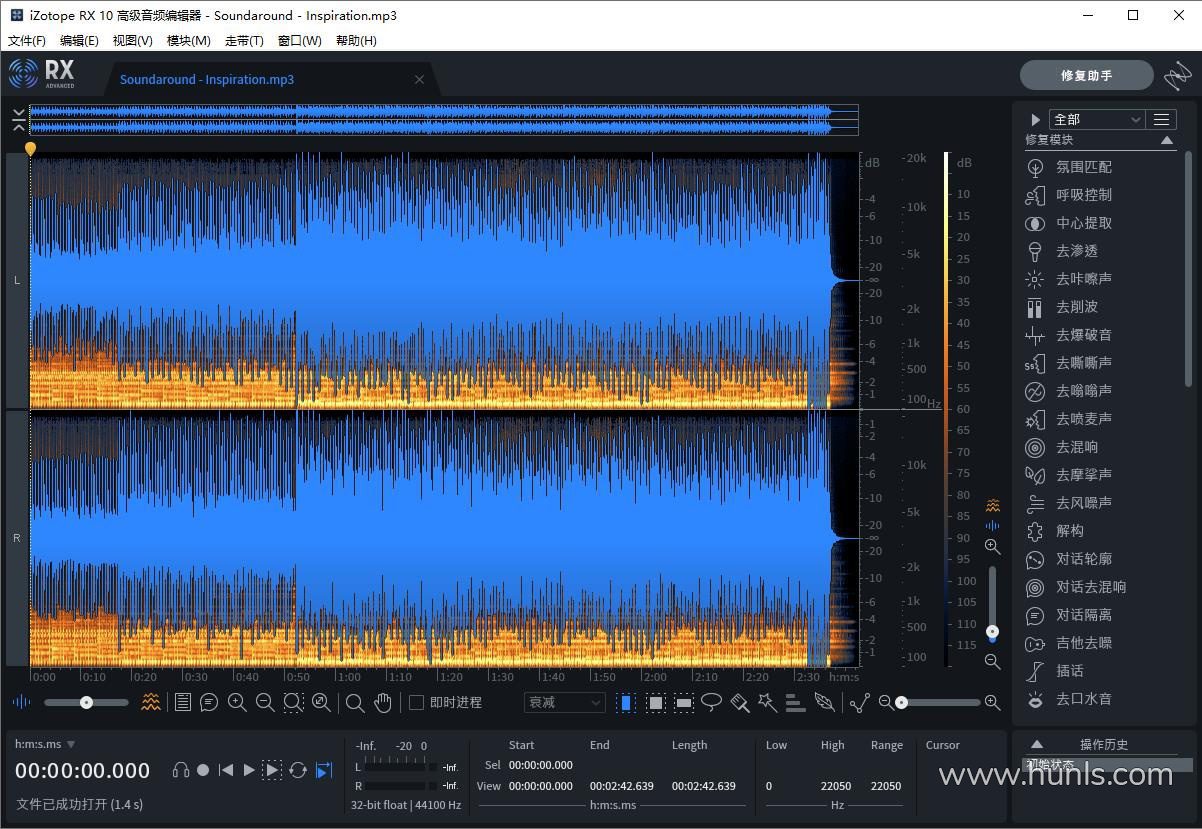Toggle playhead follows playback button

click(x=323, y=769)
